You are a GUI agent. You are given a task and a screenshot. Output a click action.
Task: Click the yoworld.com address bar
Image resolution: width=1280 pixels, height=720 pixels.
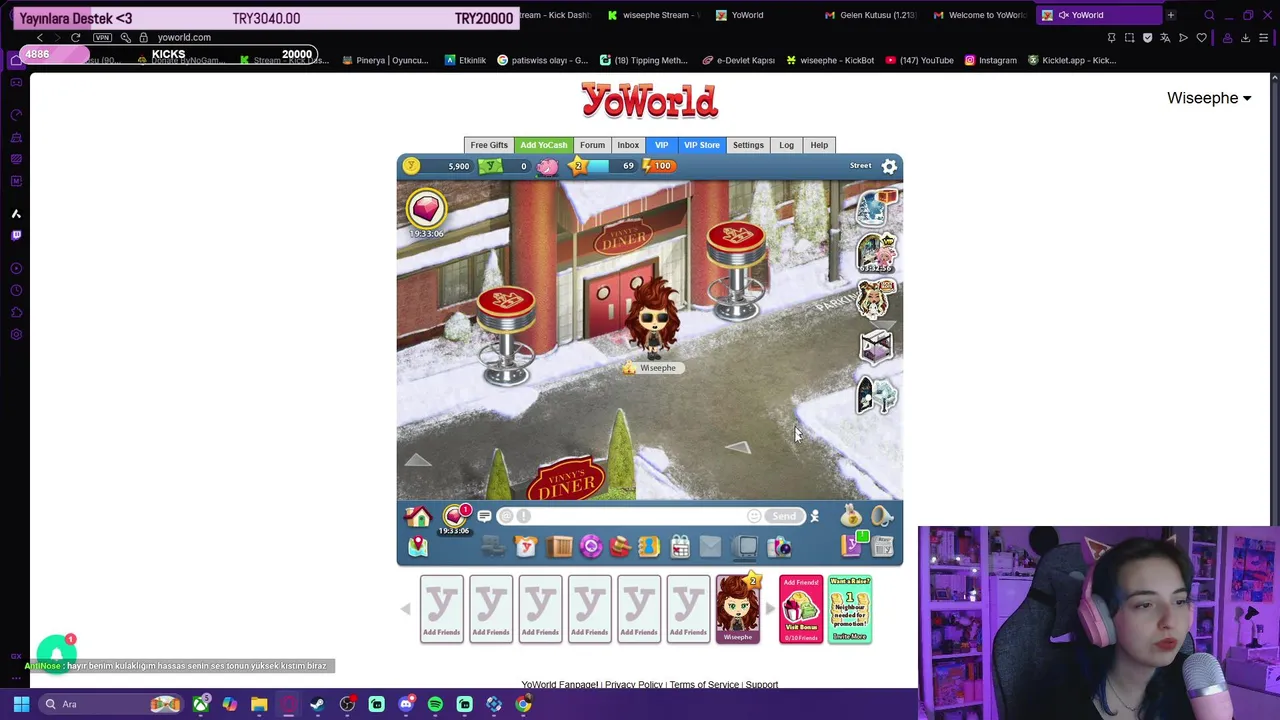tap(184, 37)
